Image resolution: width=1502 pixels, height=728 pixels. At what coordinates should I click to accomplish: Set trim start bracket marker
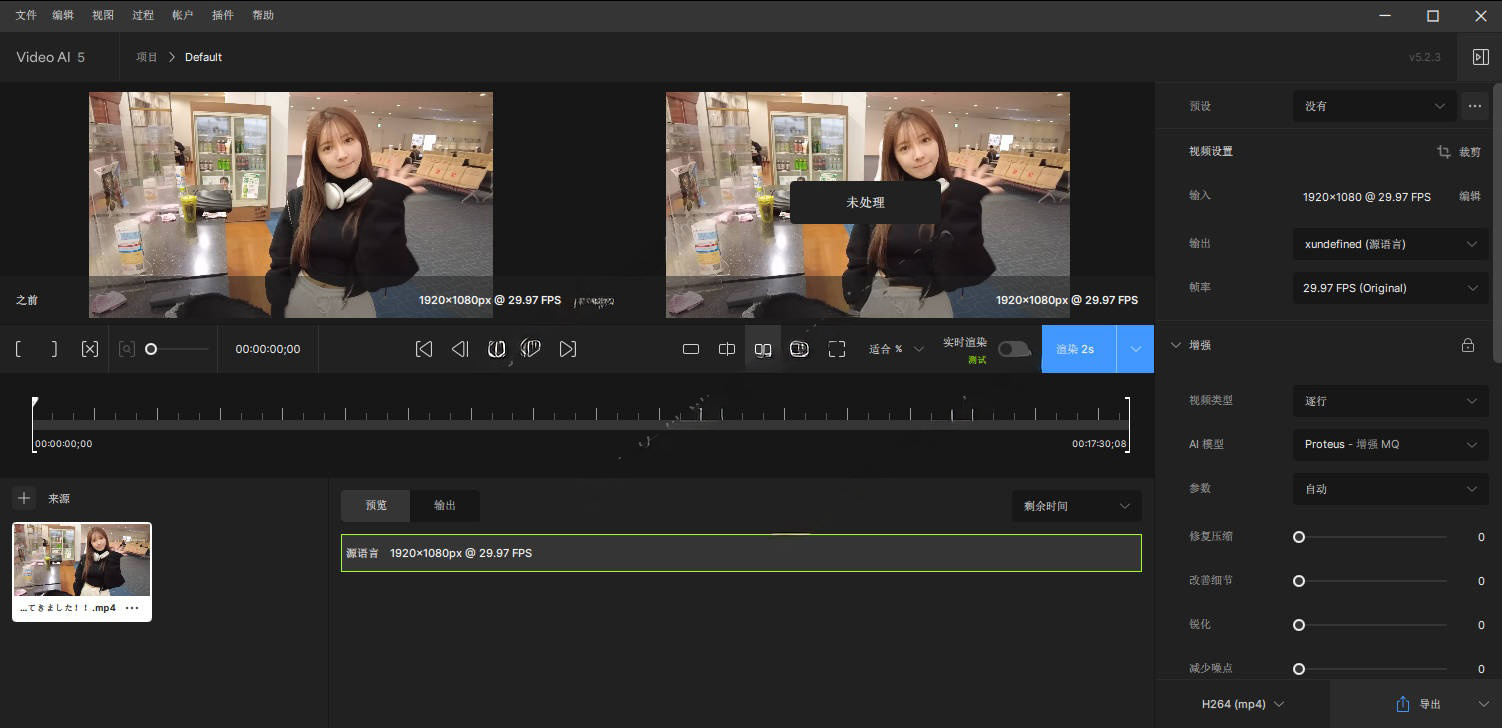click(x=18, y=349)
